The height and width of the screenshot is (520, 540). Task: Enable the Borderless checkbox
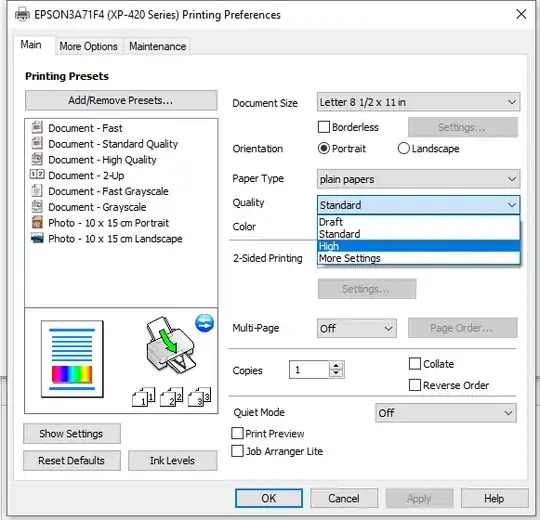pyautogui.click(x=324, y=127)
